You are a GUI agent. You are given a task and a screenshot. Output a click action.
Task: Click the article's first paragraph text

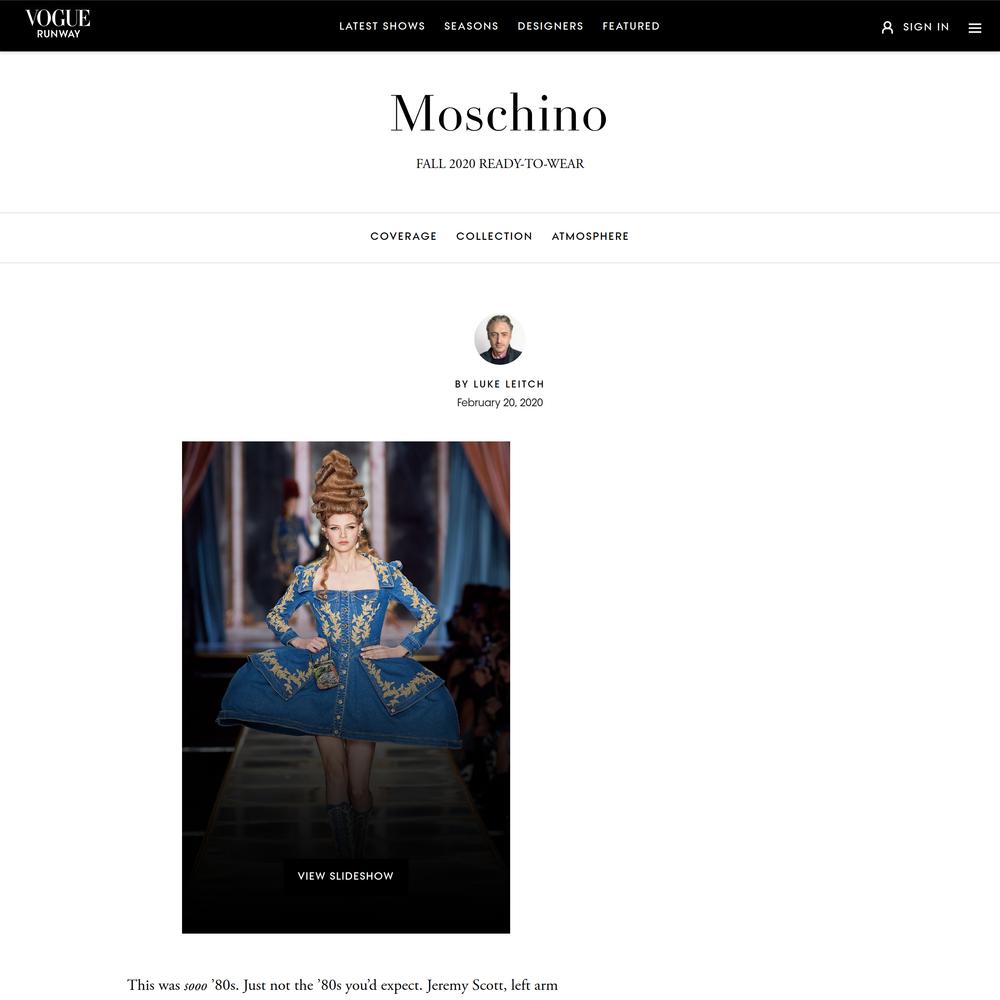(x=342, y=985)
